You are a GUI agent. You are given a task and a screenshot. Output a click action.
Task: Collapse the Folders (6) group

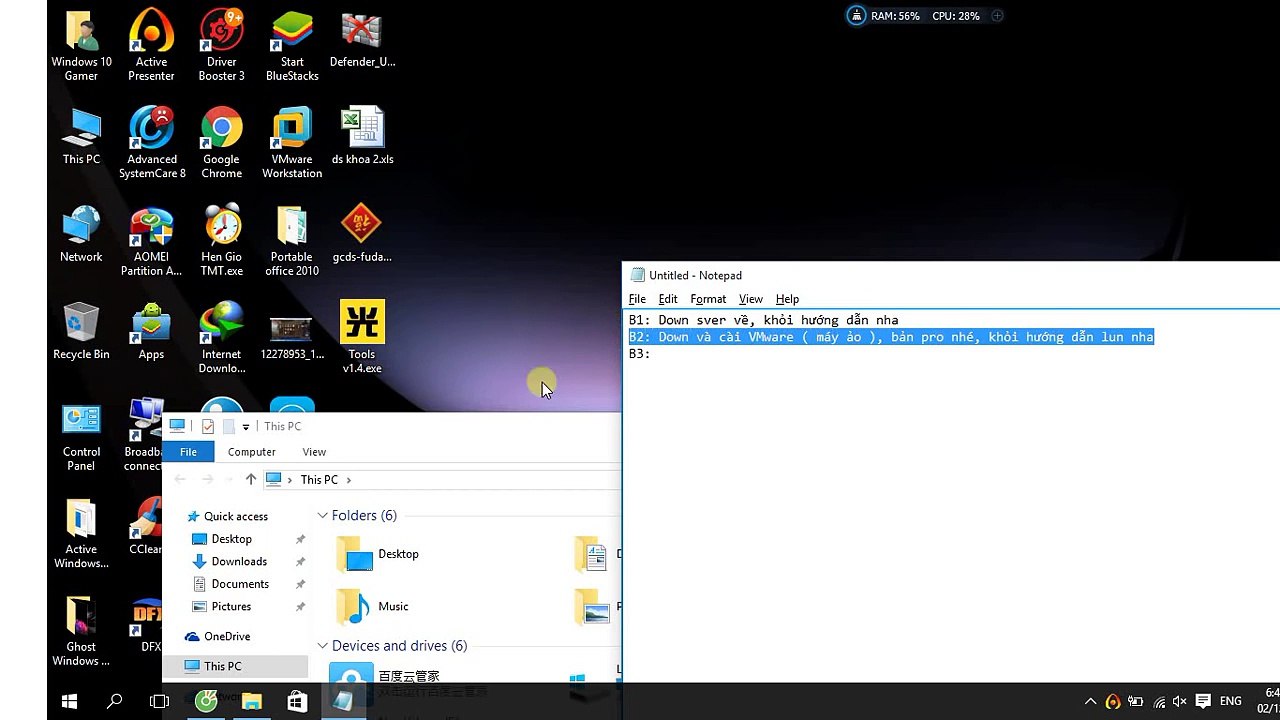[x=323, y=516]
